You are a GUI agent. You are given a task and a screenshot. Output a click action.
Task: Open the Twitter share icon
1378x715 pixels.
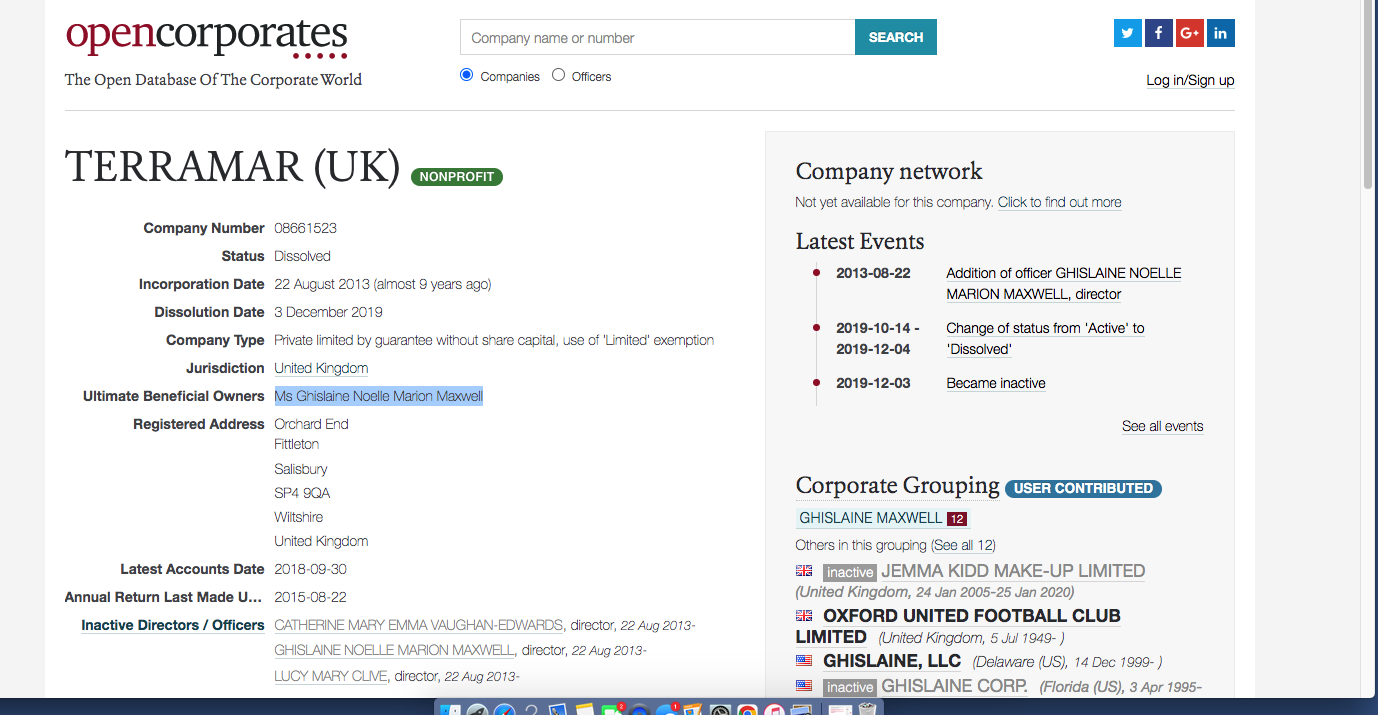coord(1128,33)
